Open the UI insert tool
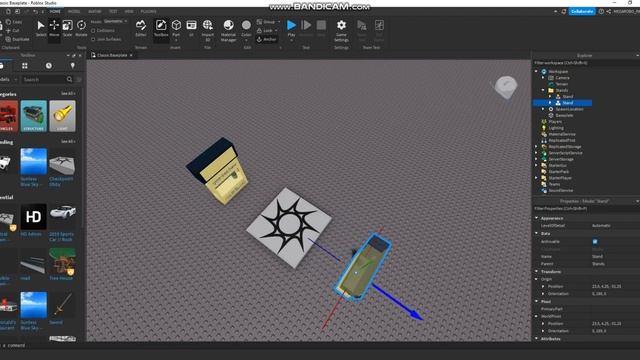640x360 pixels. point(191,29)
